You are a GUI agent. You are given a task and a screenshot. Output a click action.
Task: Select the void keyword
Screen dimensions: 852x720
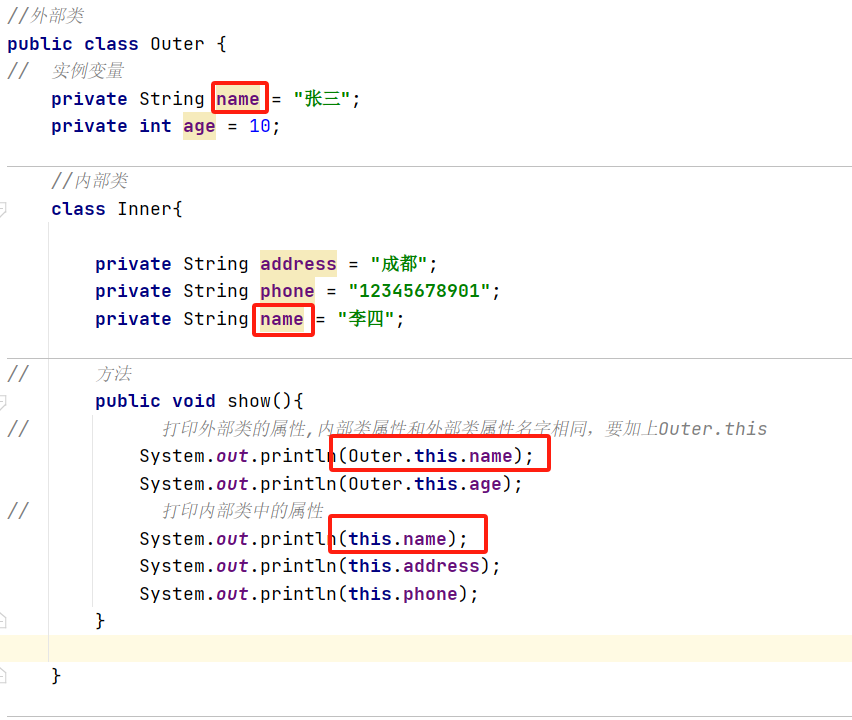click(193, 401)
